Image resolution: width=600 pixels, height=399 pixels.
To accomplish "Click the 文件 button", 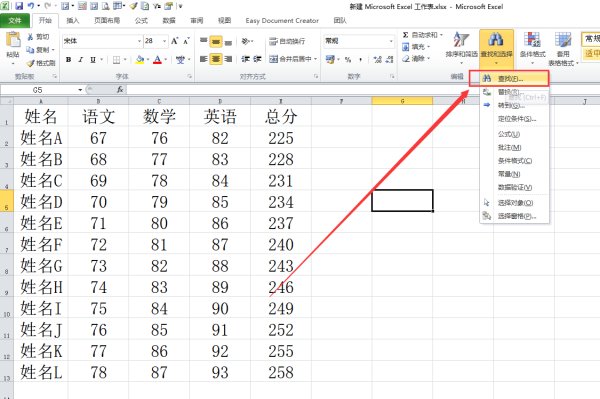I will (15, 20).
